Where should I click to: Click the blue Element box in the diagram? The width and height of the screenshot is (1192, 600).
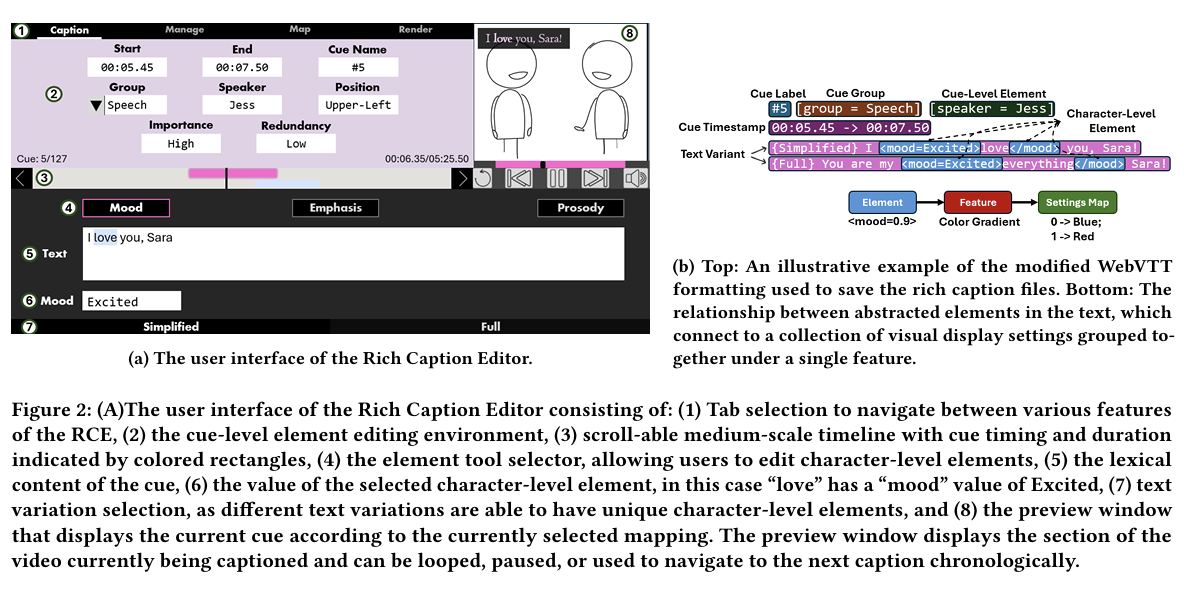pos(883,202)
